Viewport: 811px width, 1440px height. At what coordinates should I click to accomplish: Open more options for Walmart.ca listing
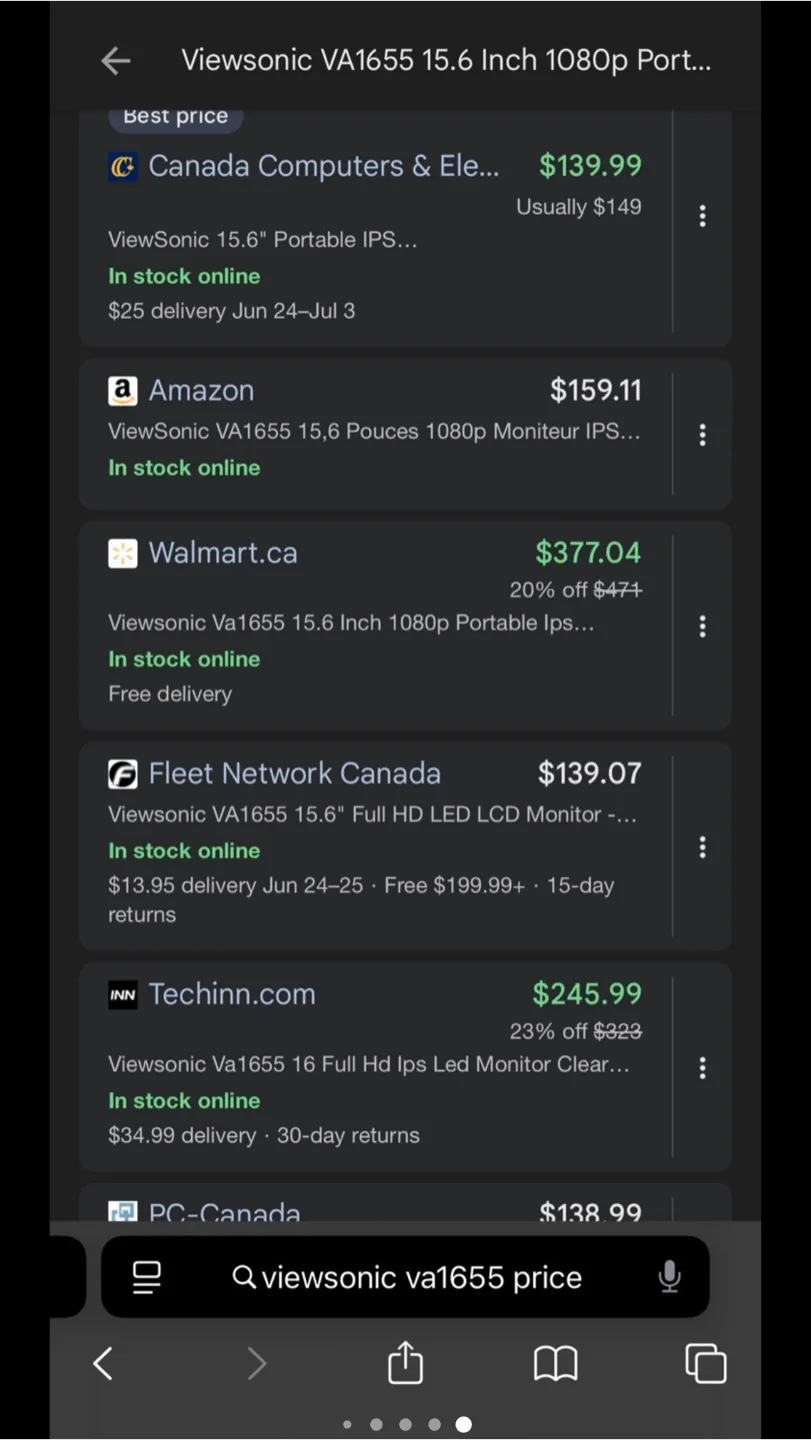click(x=703, y=626)
